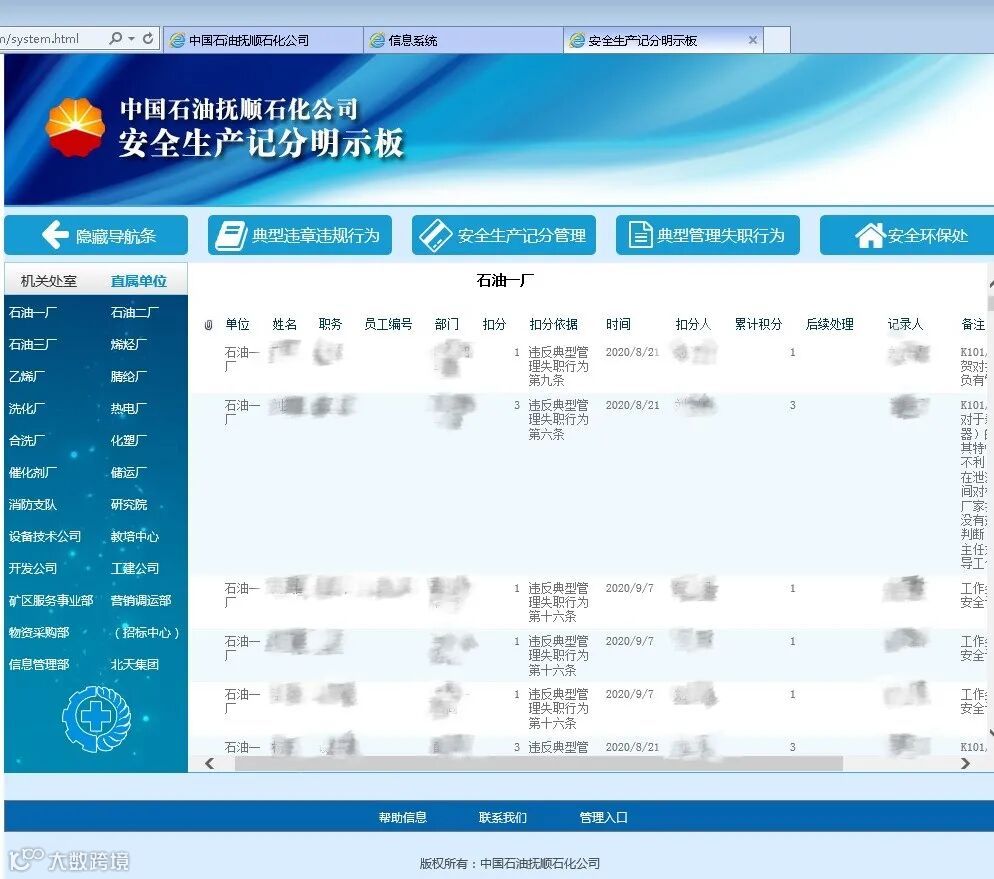Go to 安全环保处 page

point(907,235)
